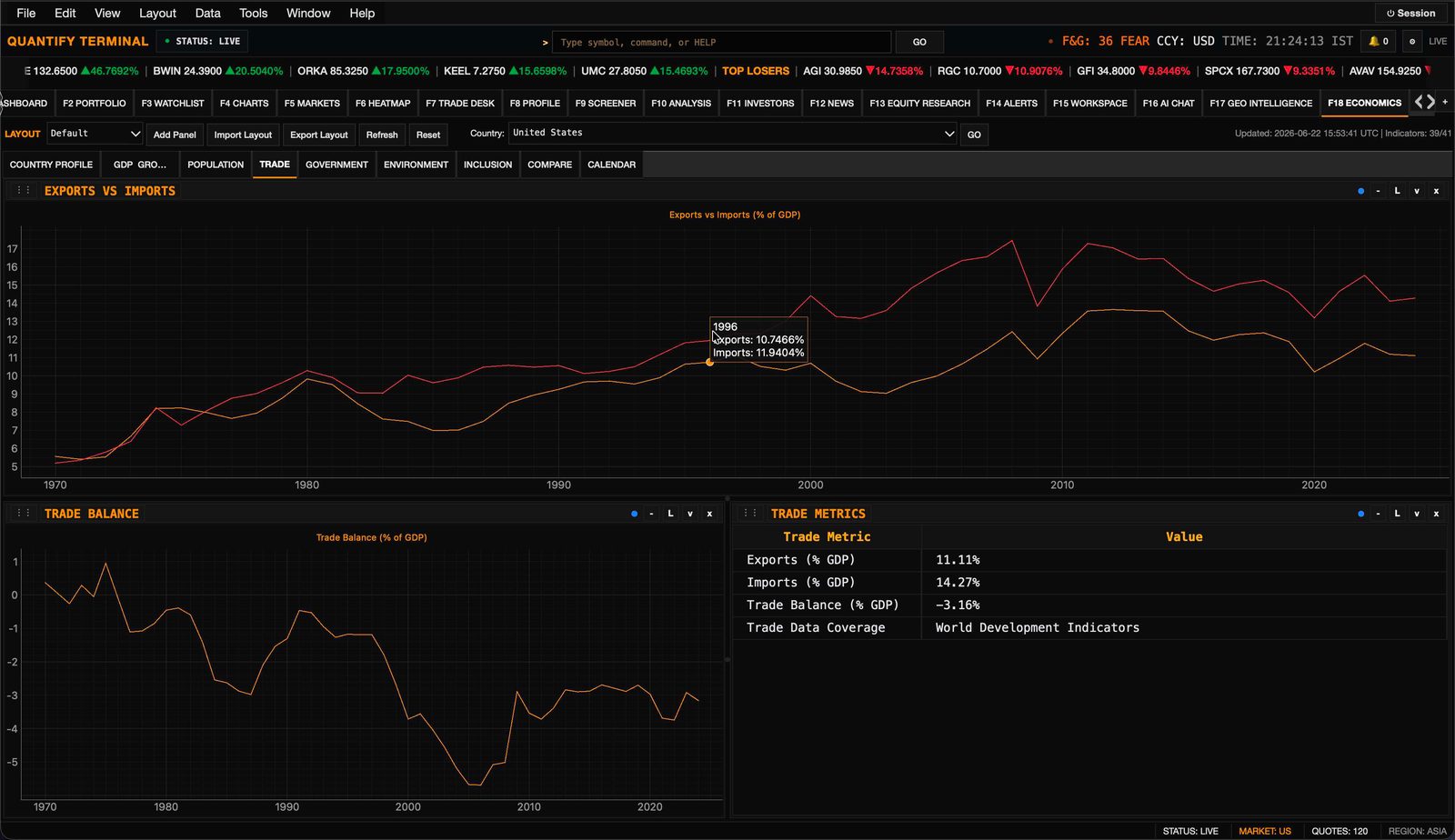The image size is (1455, 840).
Task: Select the Population sub-tab
Action: tap(216, 165)
